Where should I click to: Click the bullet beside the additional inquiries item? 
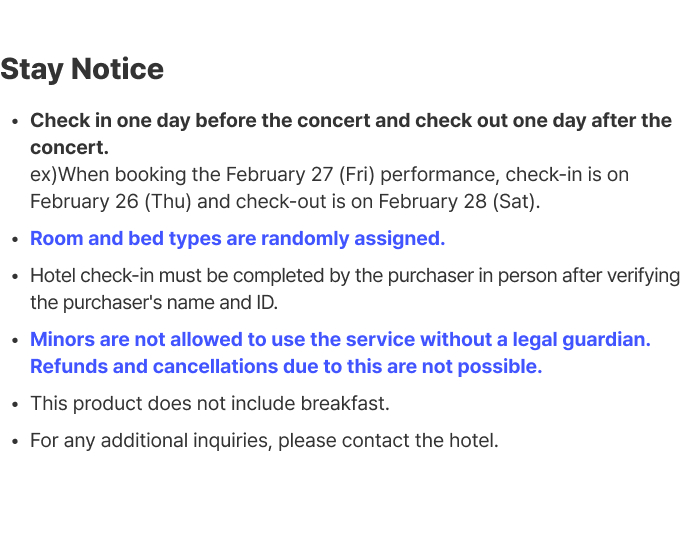tap(15, 442)
